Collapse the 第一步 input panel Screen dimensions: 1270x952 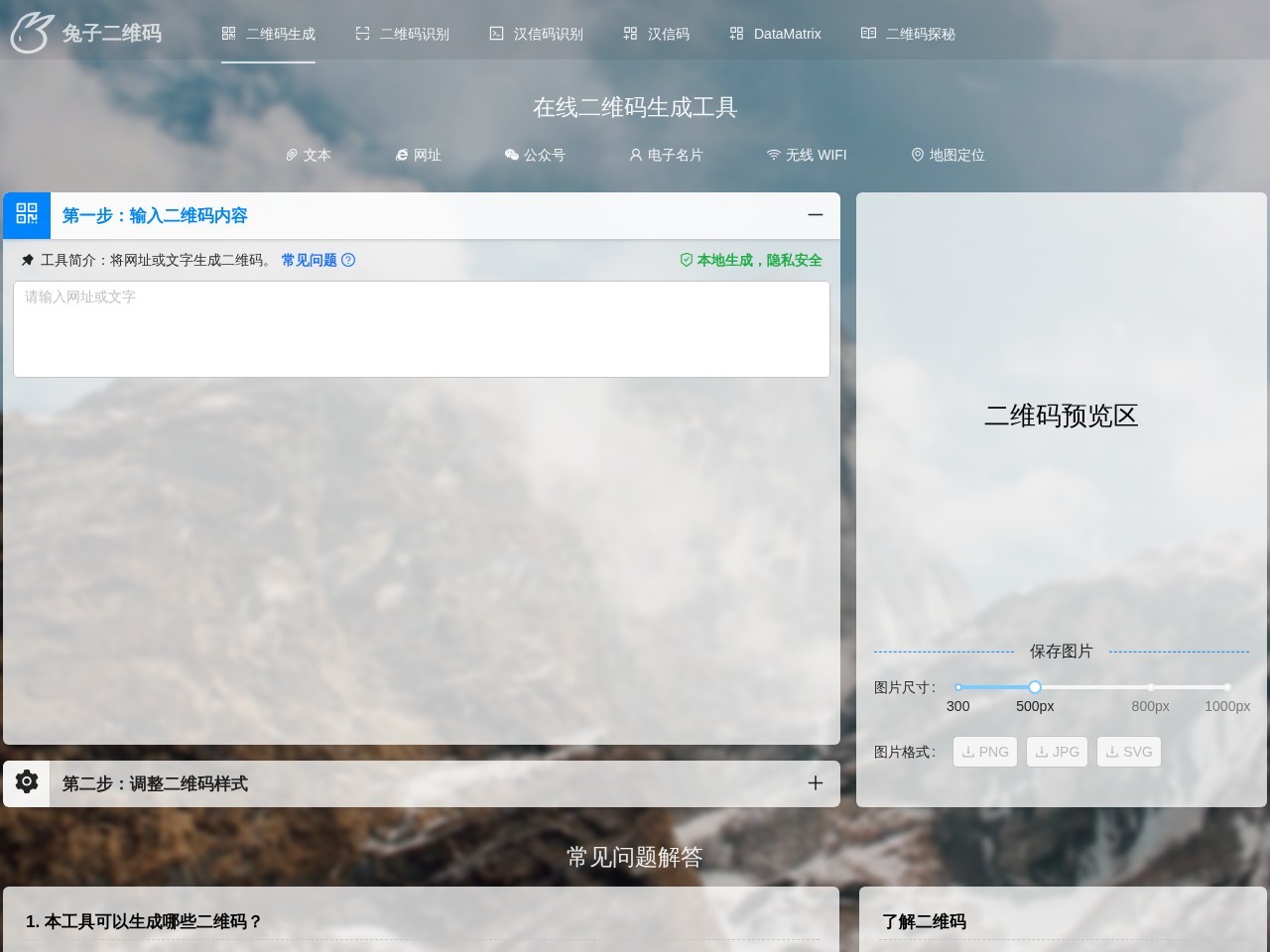(816, 215)
